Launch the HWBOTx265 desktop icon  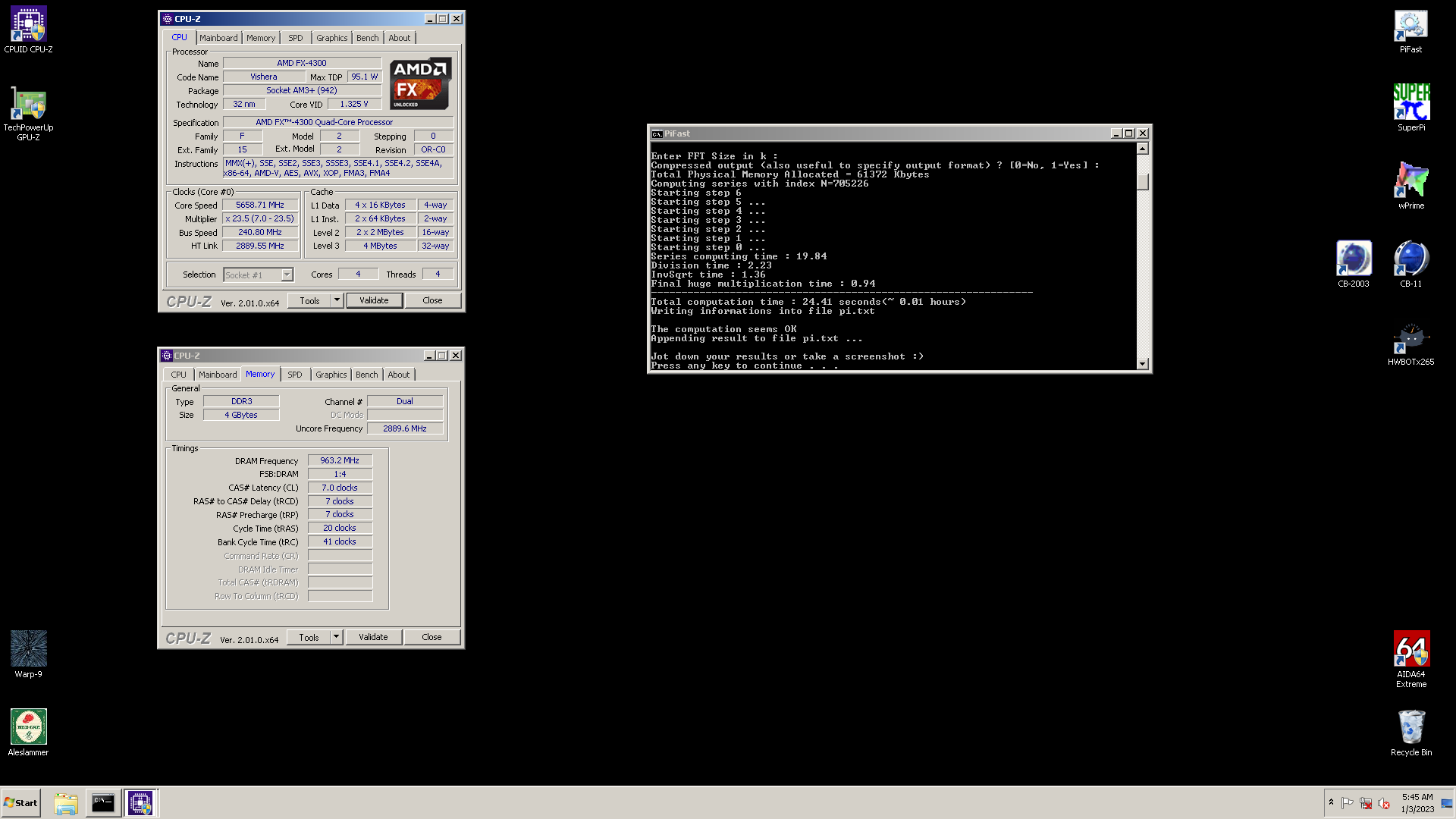click(x=1410, y=344)
